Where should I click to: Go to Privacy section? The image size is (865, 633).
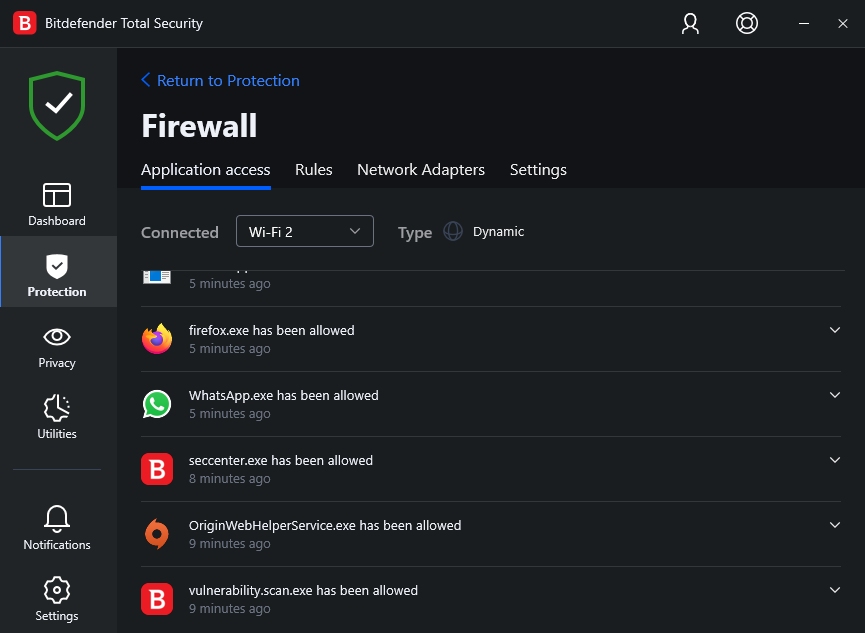(57, 346)
